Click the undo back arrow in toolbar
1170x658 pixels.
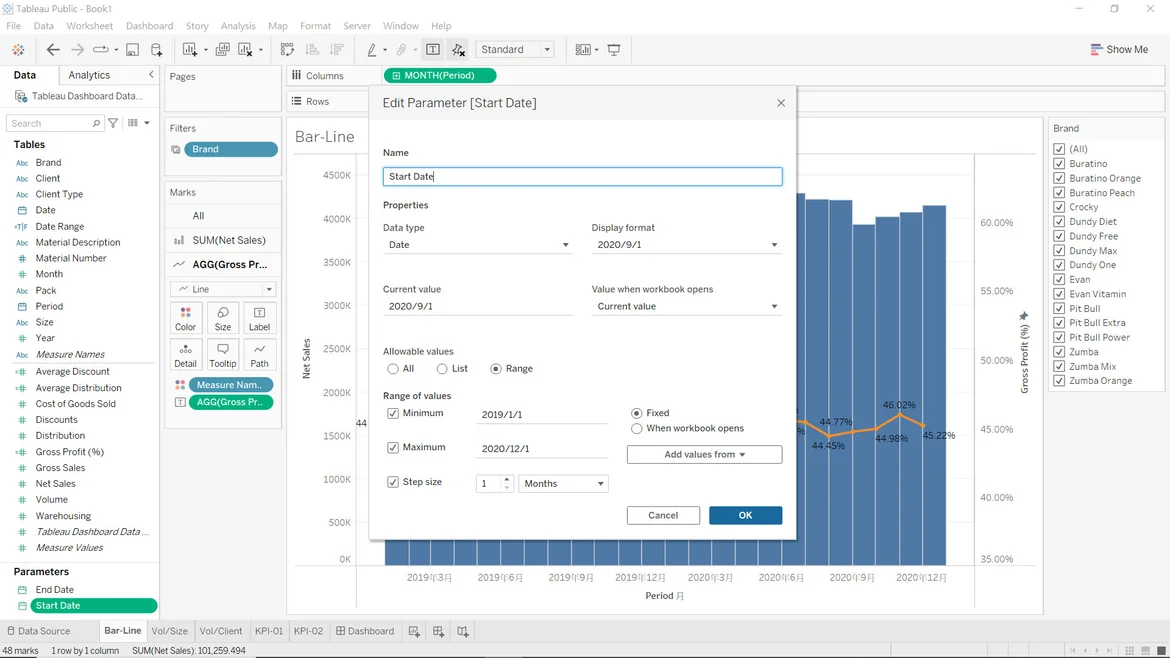[x=53, y=50]
